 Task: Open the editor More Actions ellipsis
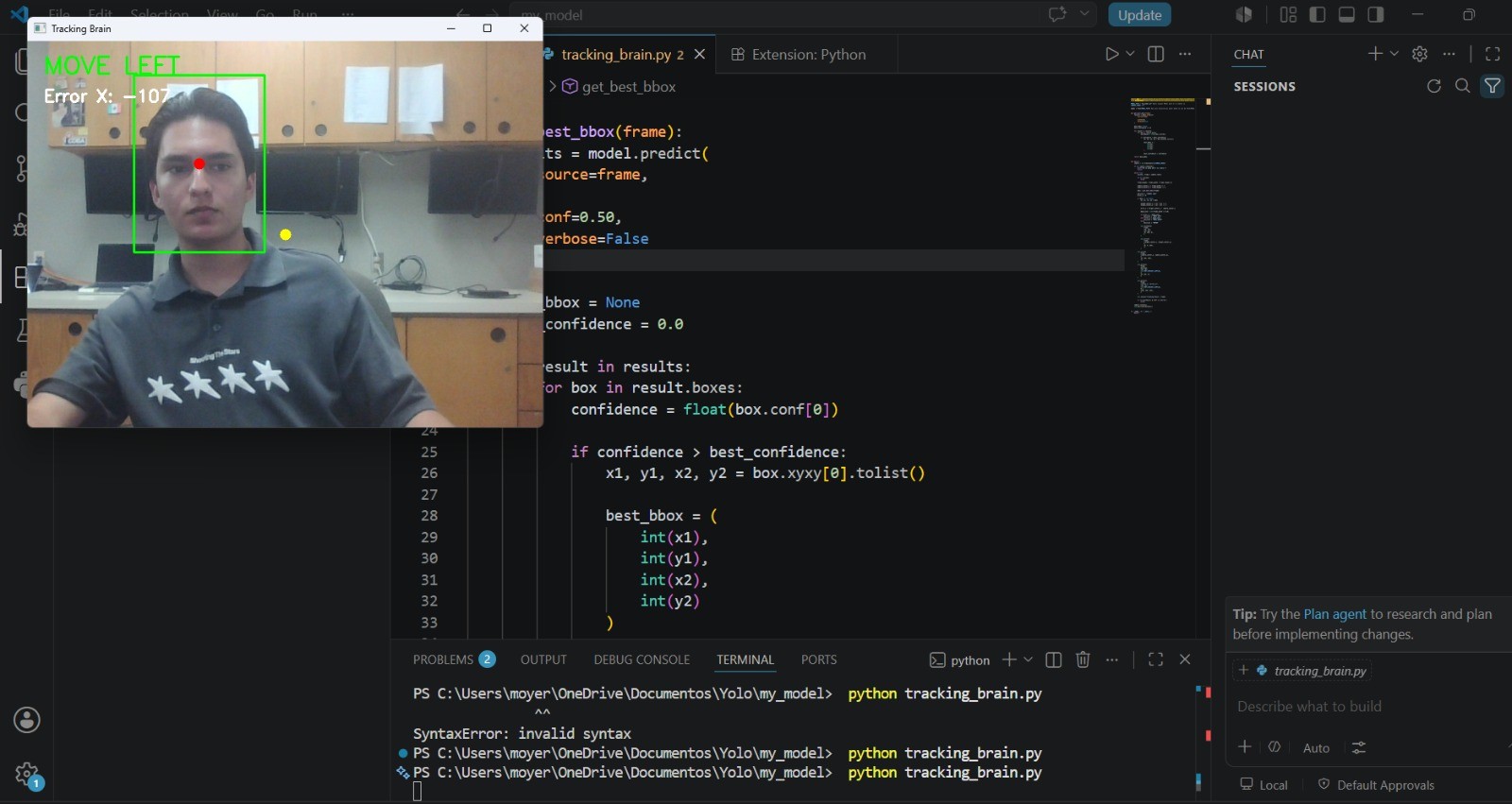1185,54
